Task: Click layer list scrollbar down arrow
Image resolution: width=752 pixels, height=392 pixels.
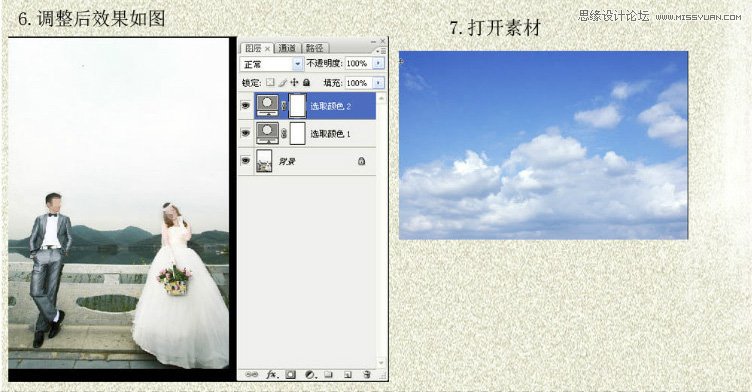Action: coord(381,363)
